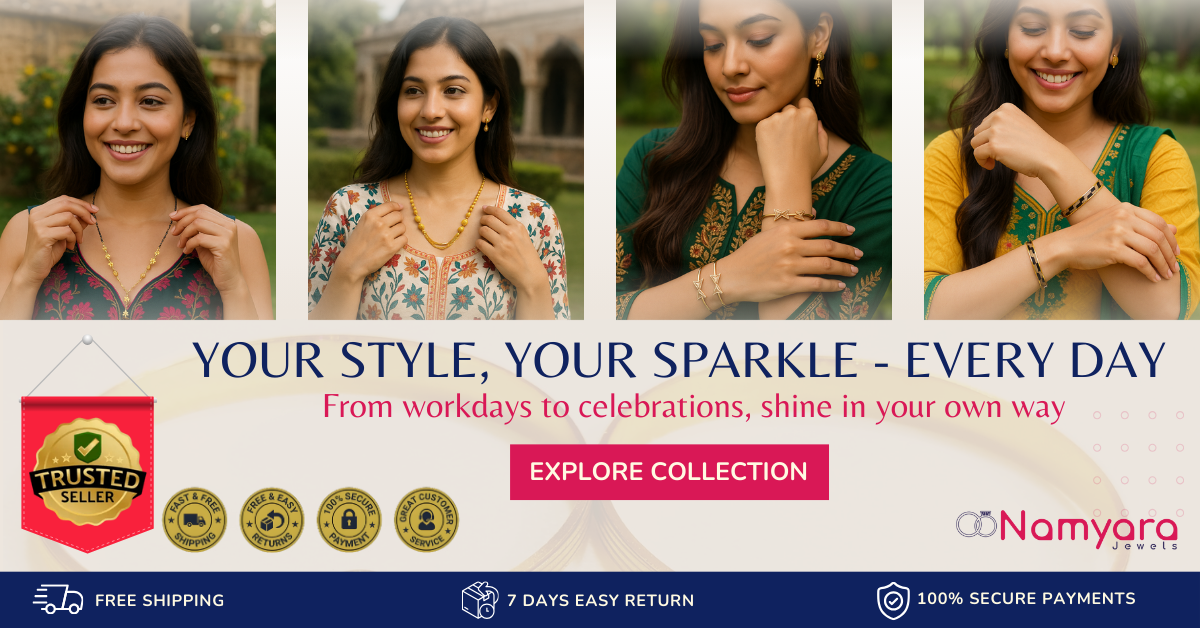
Task: Click the Fast & Free Shipping badge
Action: (x=195, y=520)
